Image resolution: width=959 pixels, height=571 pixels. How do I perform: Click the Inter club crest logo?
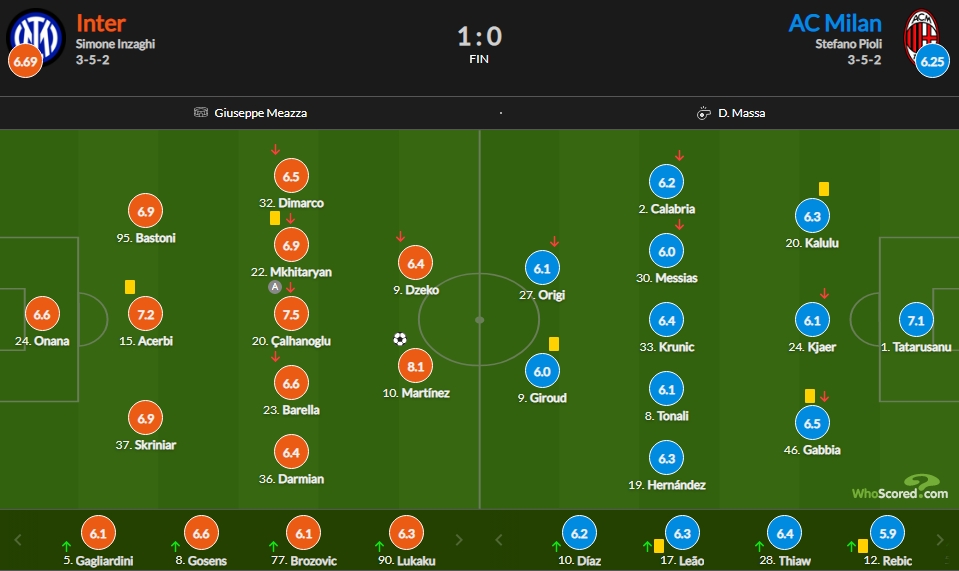[36, 36]
